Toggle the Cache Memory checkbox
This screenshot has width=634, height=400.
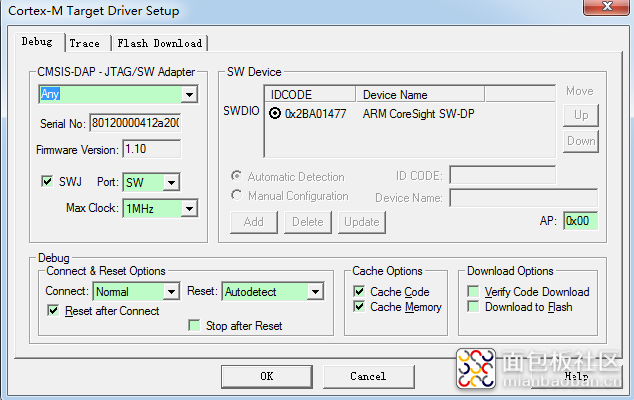359,307
